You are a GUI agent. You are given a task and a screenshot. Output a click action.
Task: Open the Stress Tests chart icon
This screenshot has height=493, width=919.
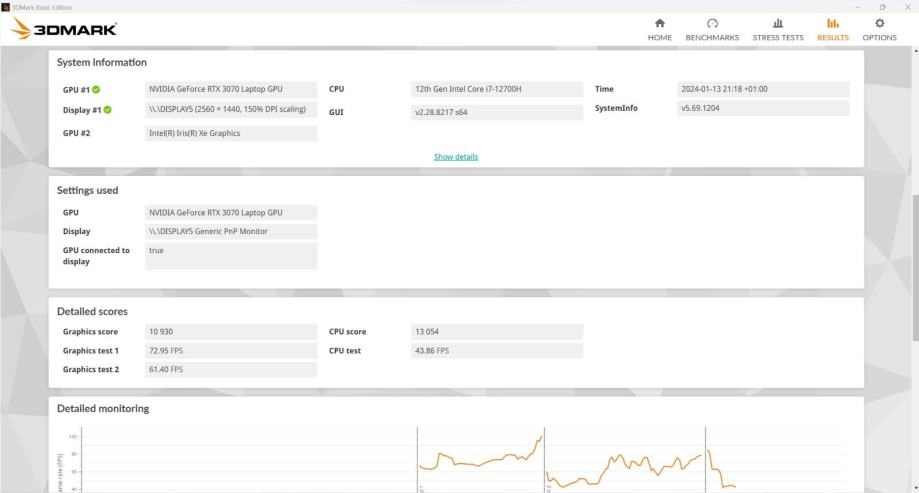(x=778, y=23)
